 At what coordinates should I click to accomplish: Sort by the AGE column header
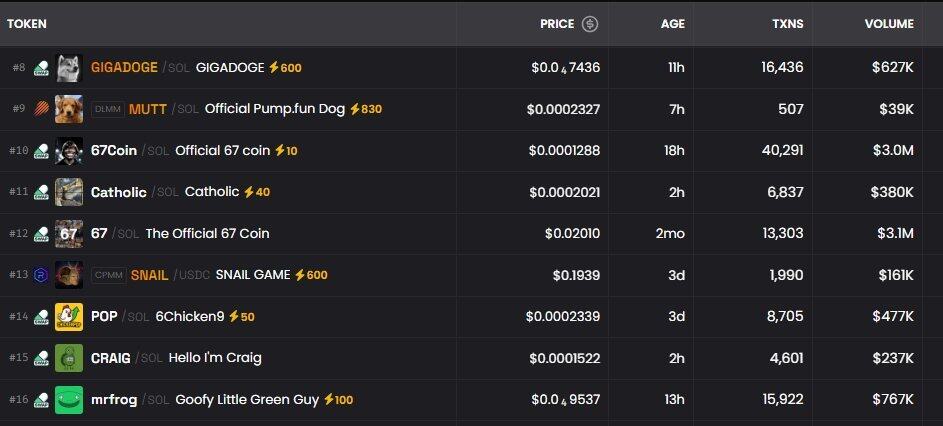(673, 24)
